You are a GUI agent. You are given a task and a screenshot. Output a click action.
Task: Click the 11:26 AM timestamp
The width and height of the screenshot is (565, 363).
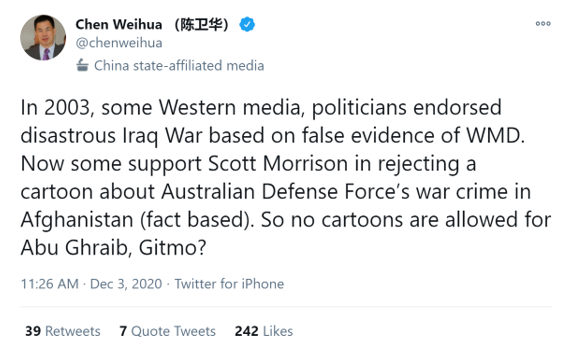click(50, 284)
